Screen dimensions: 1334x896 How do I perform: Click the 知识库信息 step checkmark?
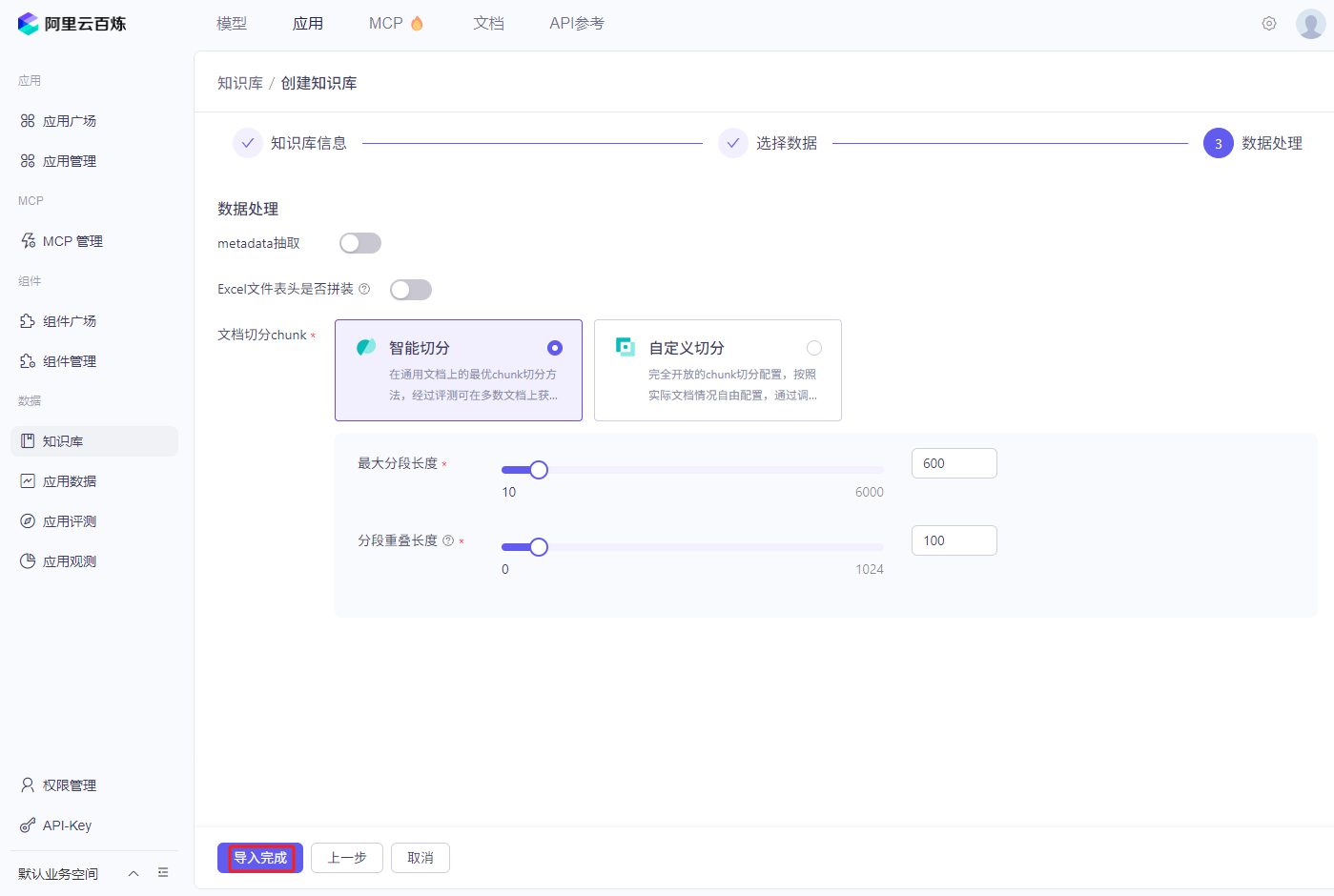coord(248,143)
